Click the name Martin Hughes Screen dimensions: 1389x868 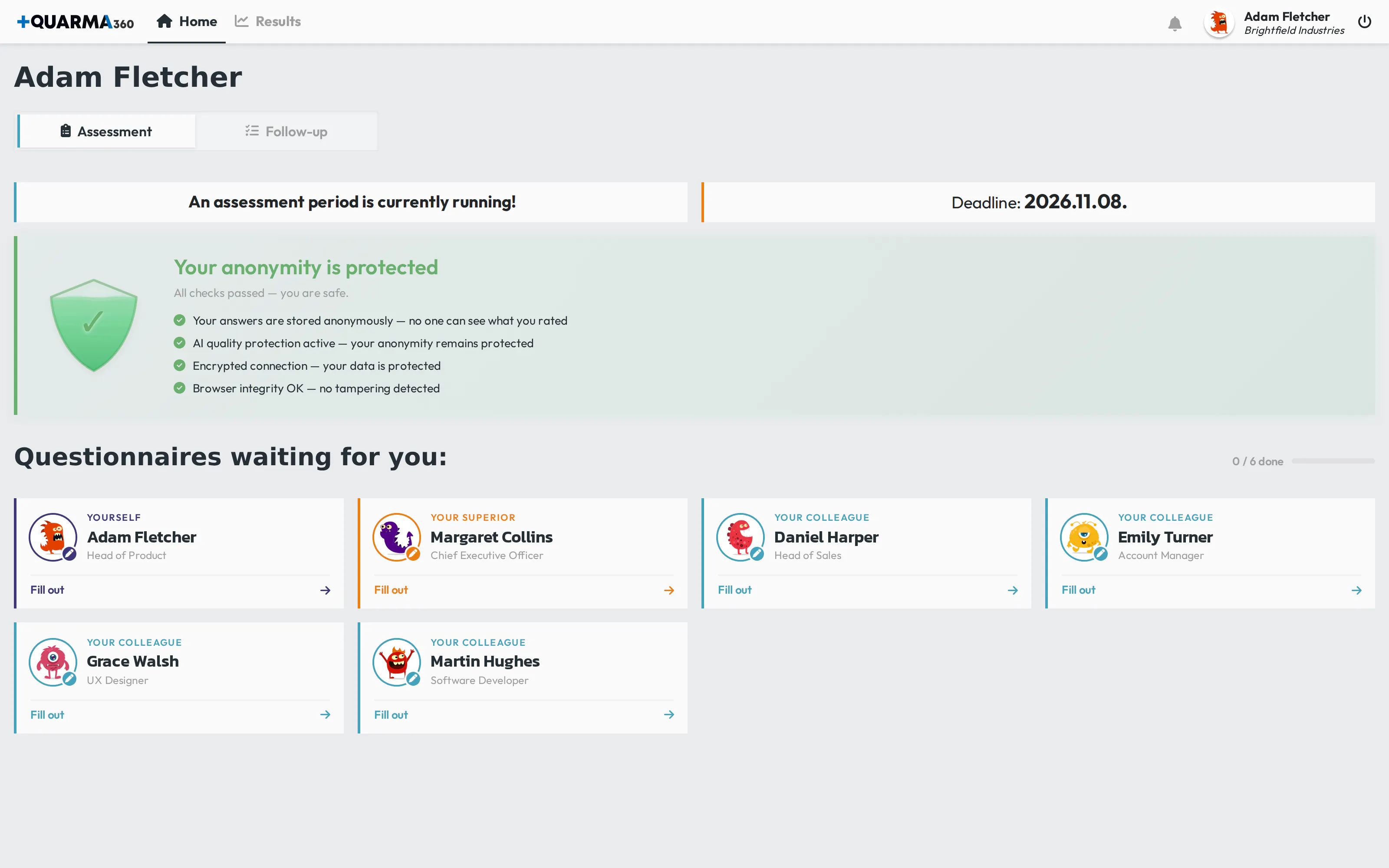click(485, 661)
